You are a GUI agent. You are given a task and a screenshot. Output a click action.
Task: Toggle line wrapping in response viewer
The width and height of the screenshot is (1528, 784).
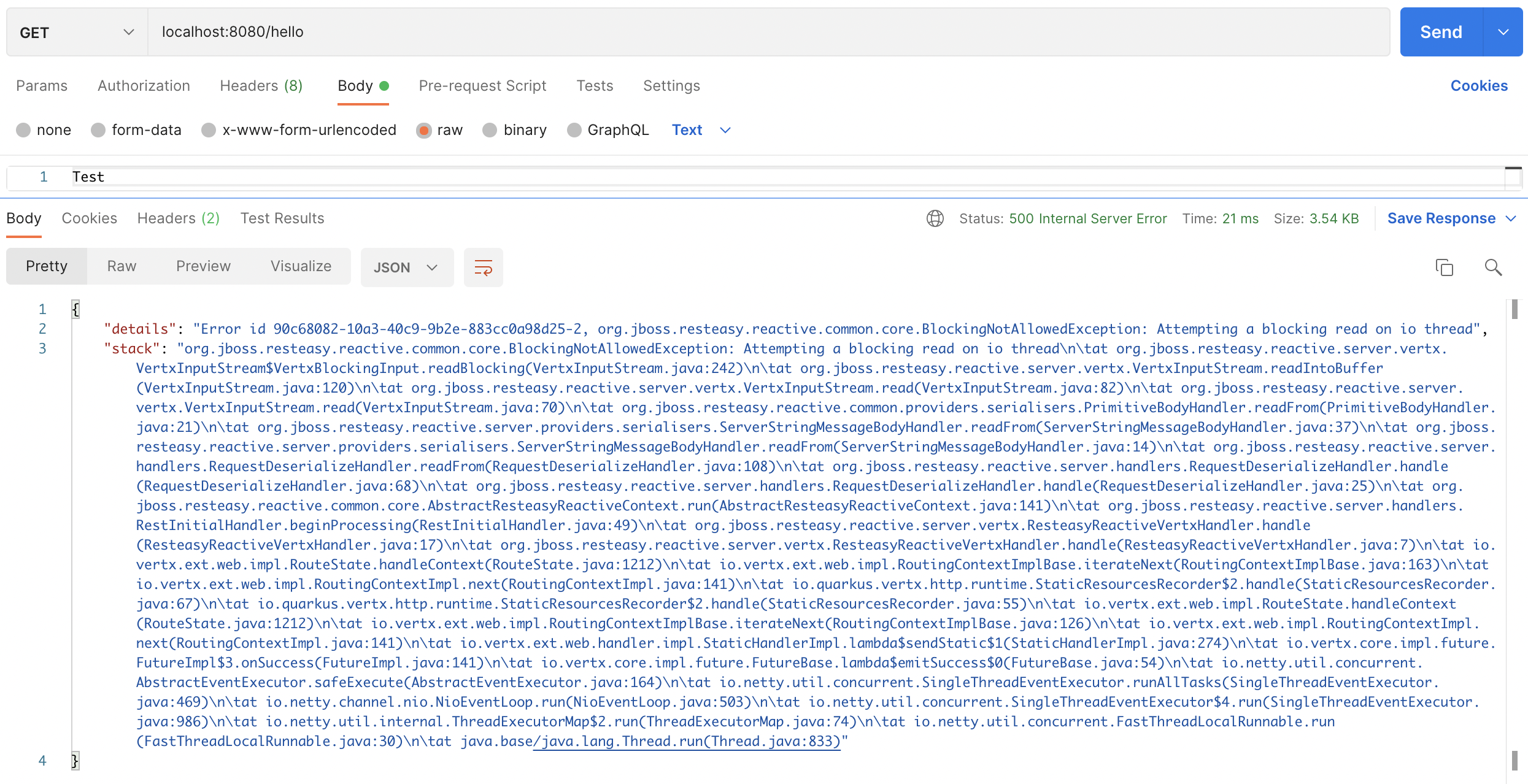(483, 267)
